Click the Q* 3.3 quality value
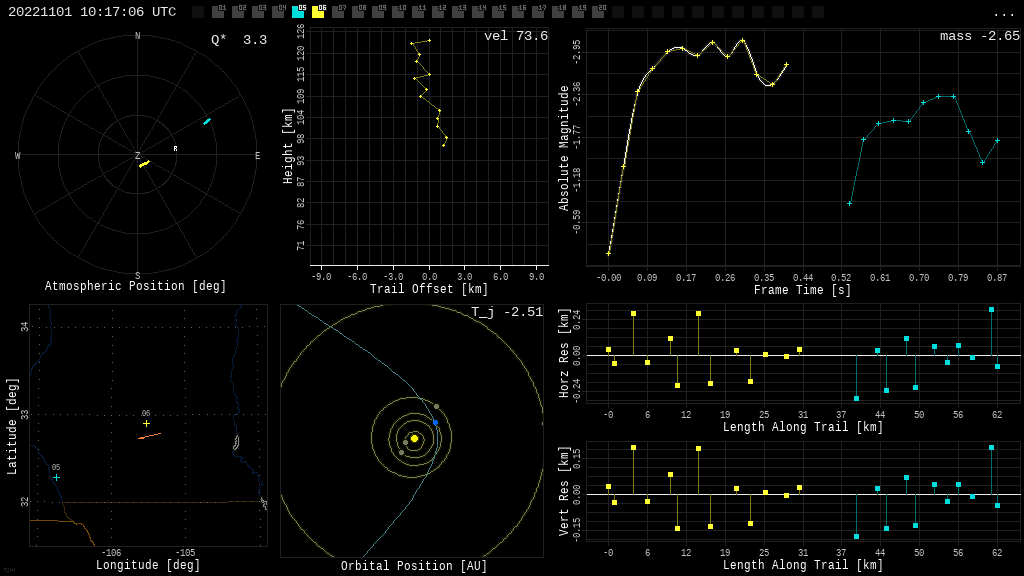This screenshot has width=1024, height=576. pyautogui.click(x=239, y=41)
